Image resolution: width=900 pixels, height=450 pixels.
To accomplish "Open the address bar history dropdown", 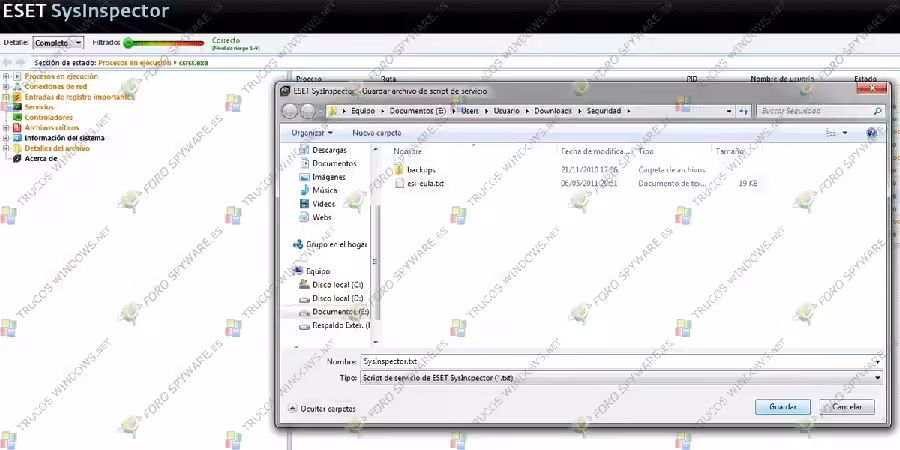I will [729, 111].
